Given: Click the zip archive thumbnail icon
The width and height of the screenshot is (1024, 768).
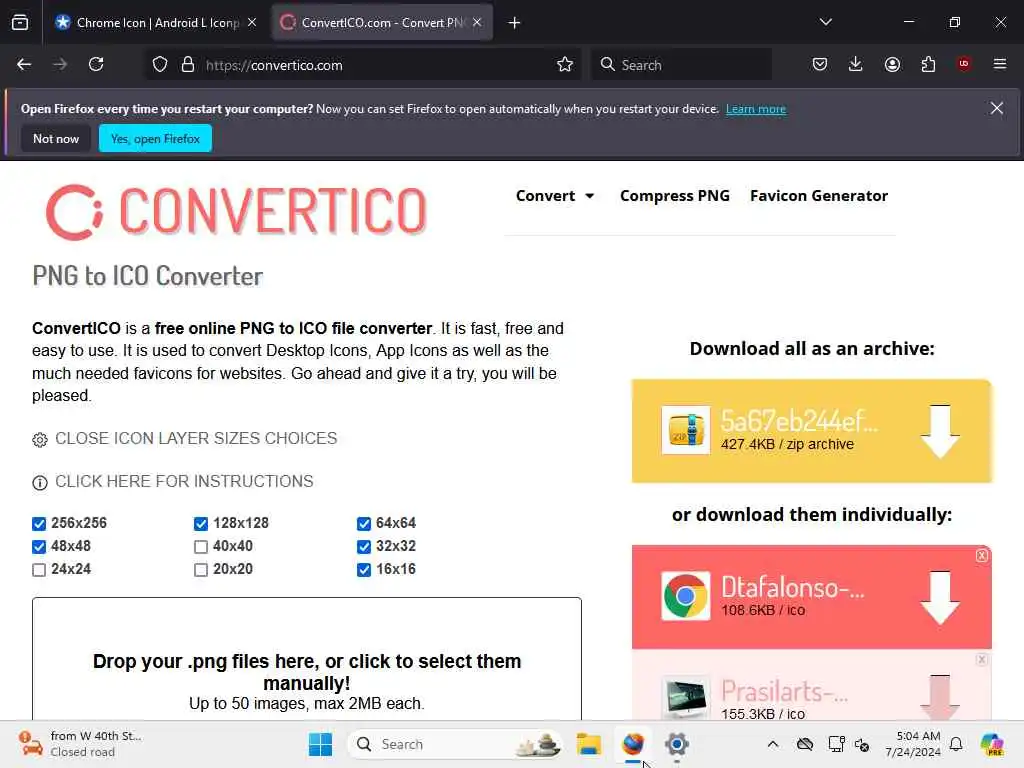Looking at the screenshot, I should (685, 430).
